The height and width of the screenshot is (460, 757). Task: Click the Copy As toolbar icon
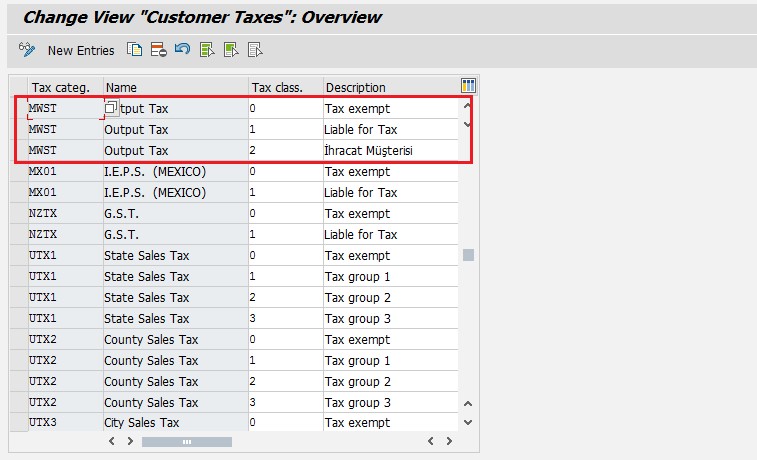coord(134,50)
